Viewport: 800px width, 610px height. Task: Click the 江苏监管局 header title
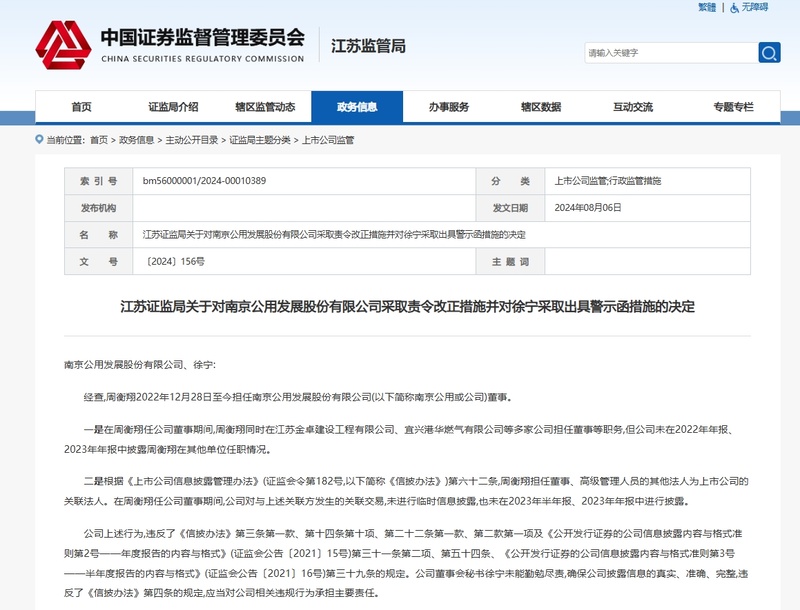click(368, 46)
